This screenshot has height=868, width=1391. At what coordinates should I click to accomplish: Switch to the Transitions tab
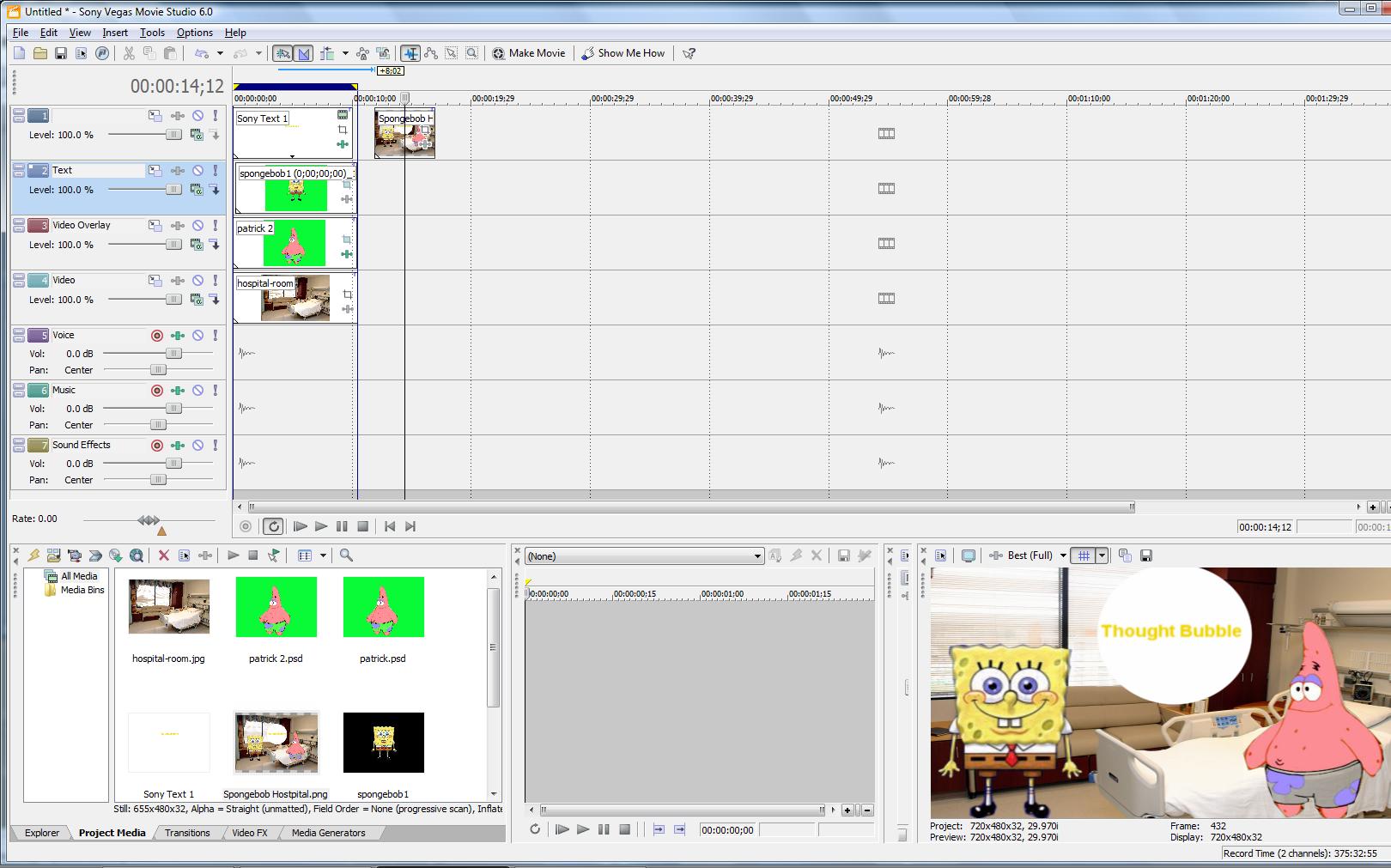(x=187, y=833)
